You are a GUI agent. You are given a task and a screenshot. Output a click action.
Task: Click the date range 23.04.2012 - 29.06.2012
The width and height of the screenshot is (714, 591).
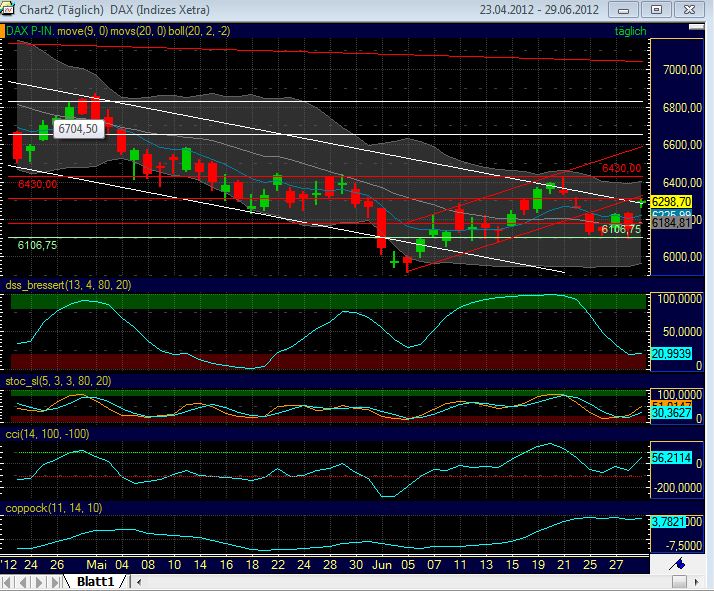[539, 10]
